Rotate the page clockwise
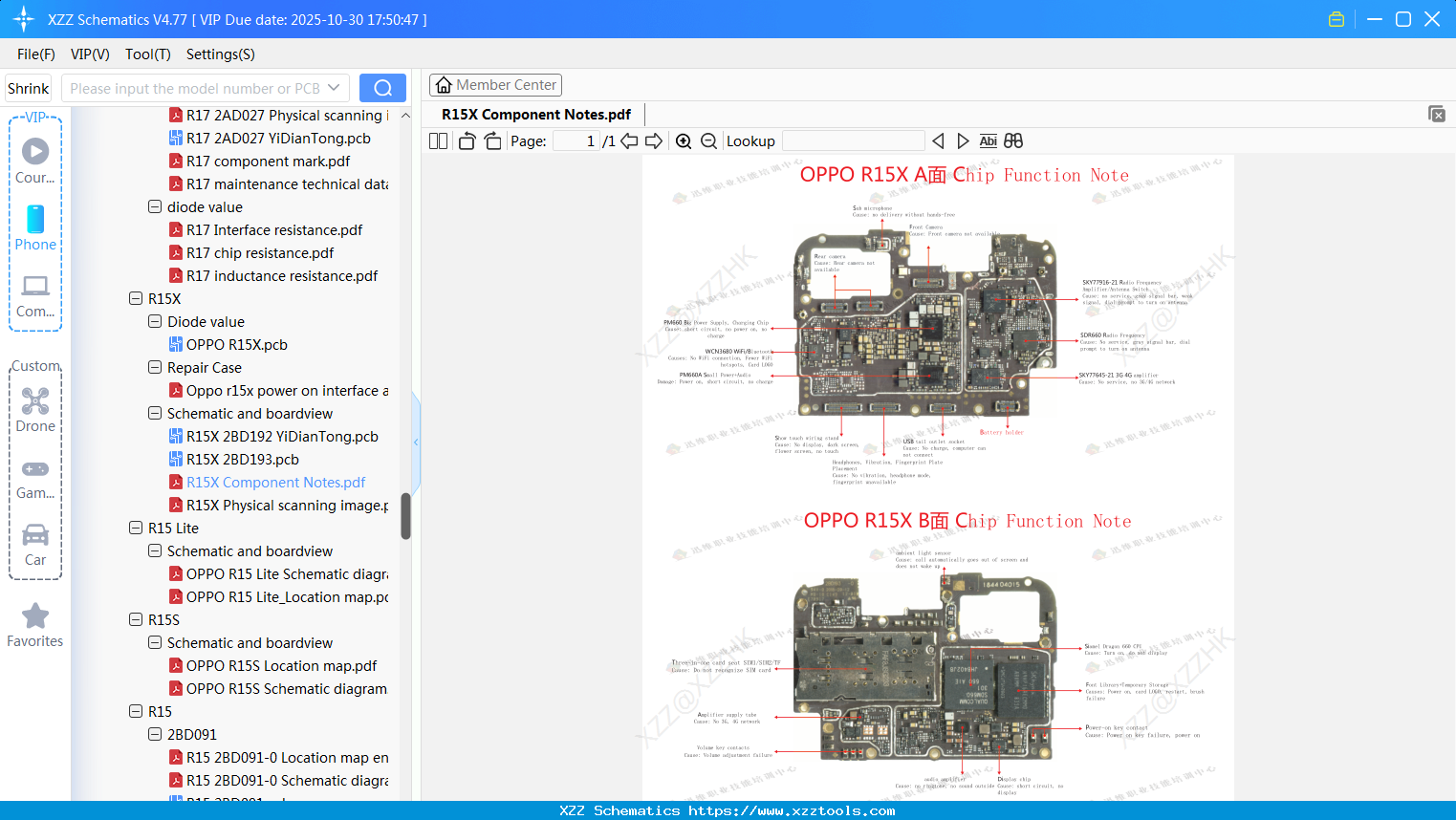1456x820 pixels. click(492, 141)
